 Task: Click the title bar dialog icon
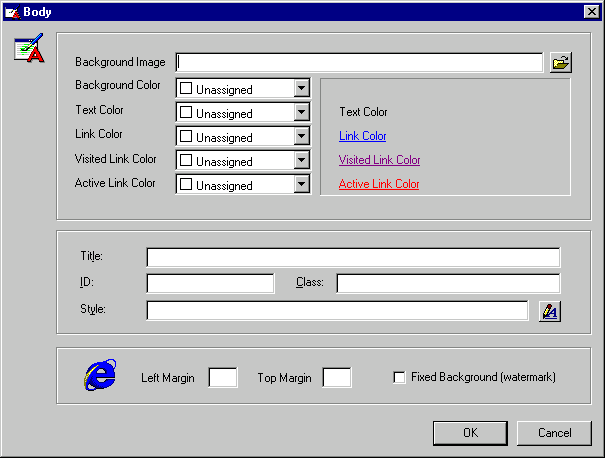pyautogui.click(x=12, y=11)
